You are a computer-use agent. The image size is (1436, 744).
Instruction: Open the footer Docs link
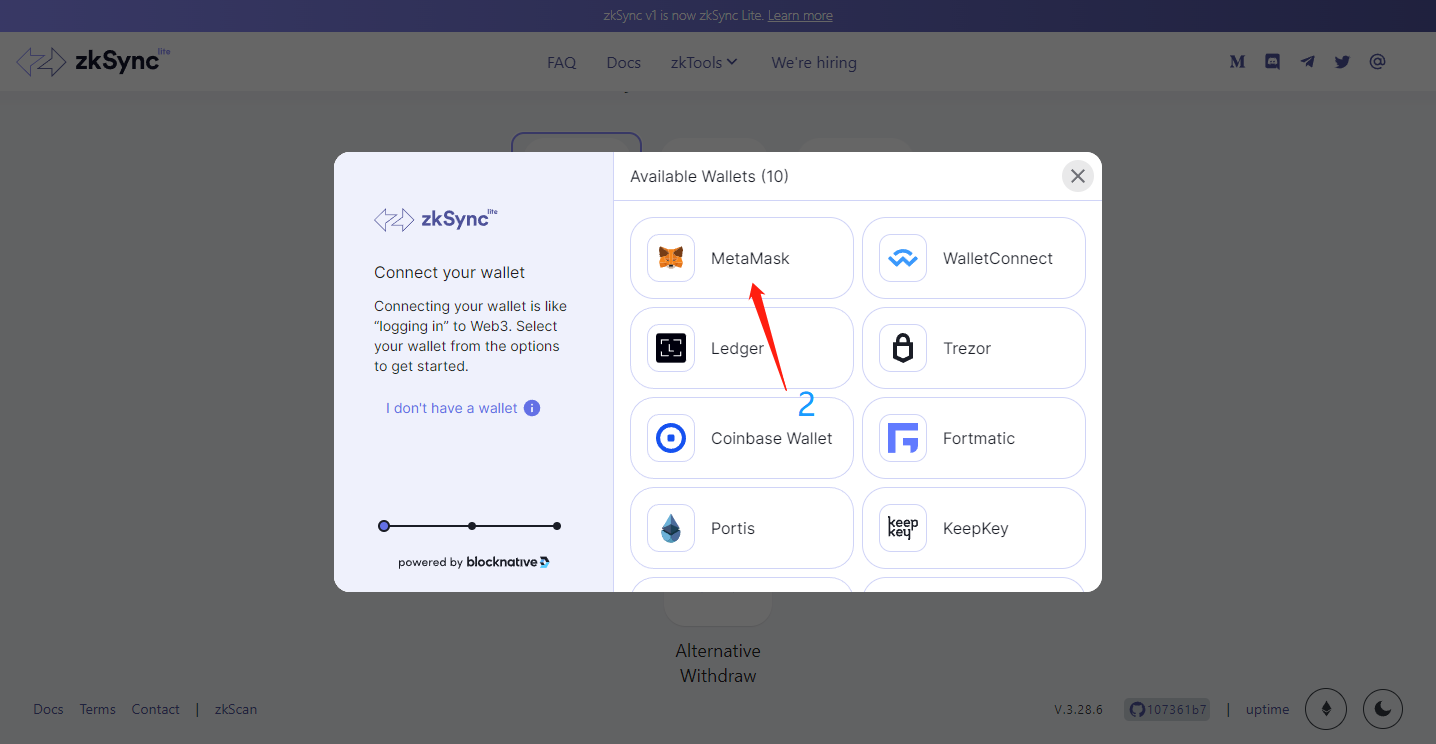tap(48, 709)
